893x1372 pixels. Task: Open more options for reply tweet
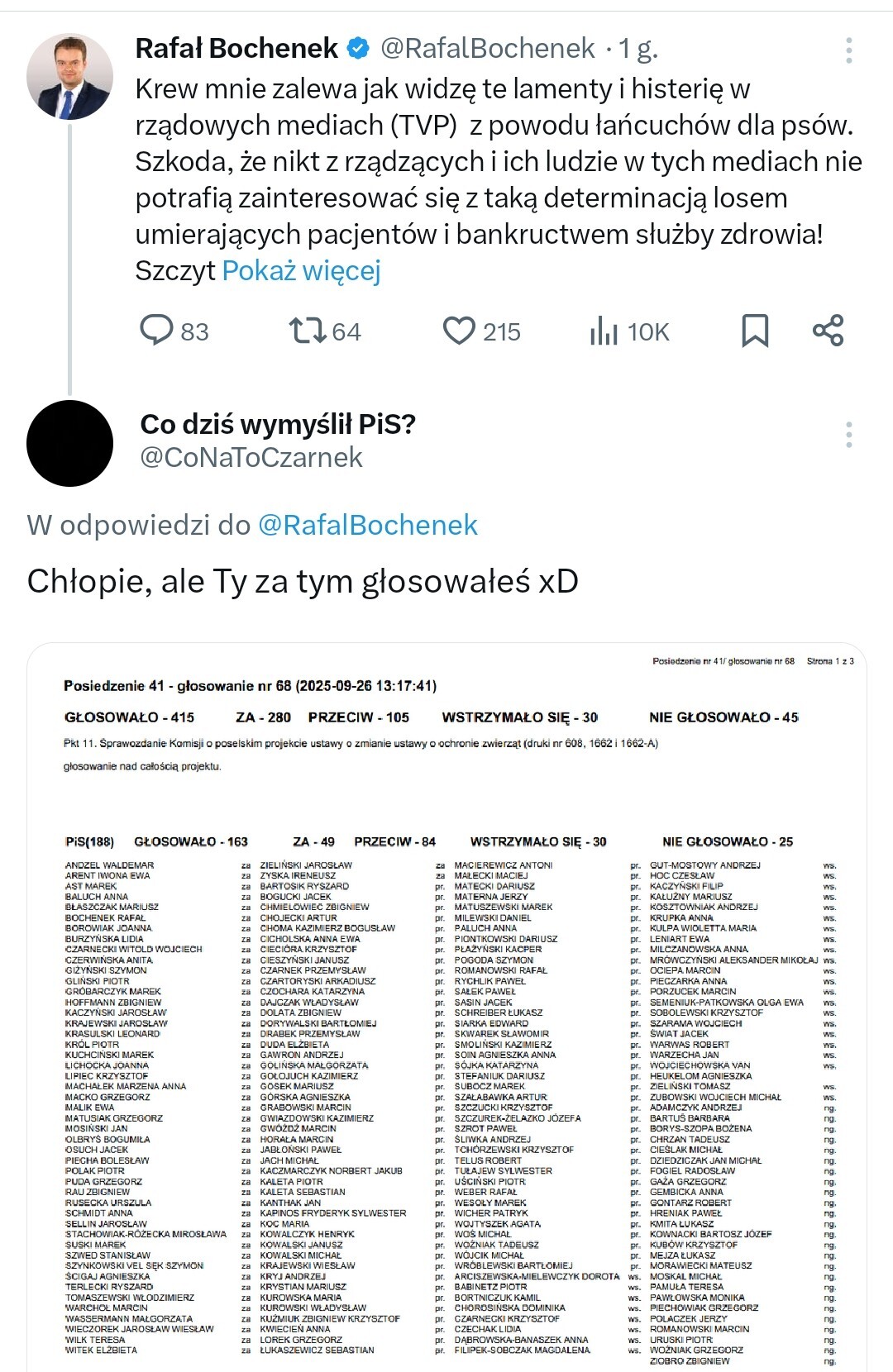tap(848, 435)
